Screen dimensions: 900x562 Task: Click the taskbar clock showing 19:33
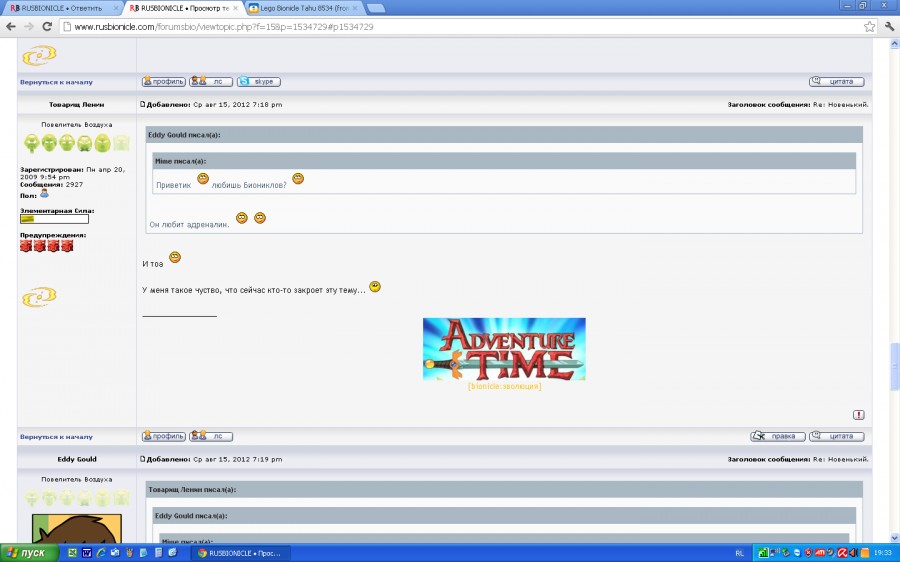click(883, 553)
